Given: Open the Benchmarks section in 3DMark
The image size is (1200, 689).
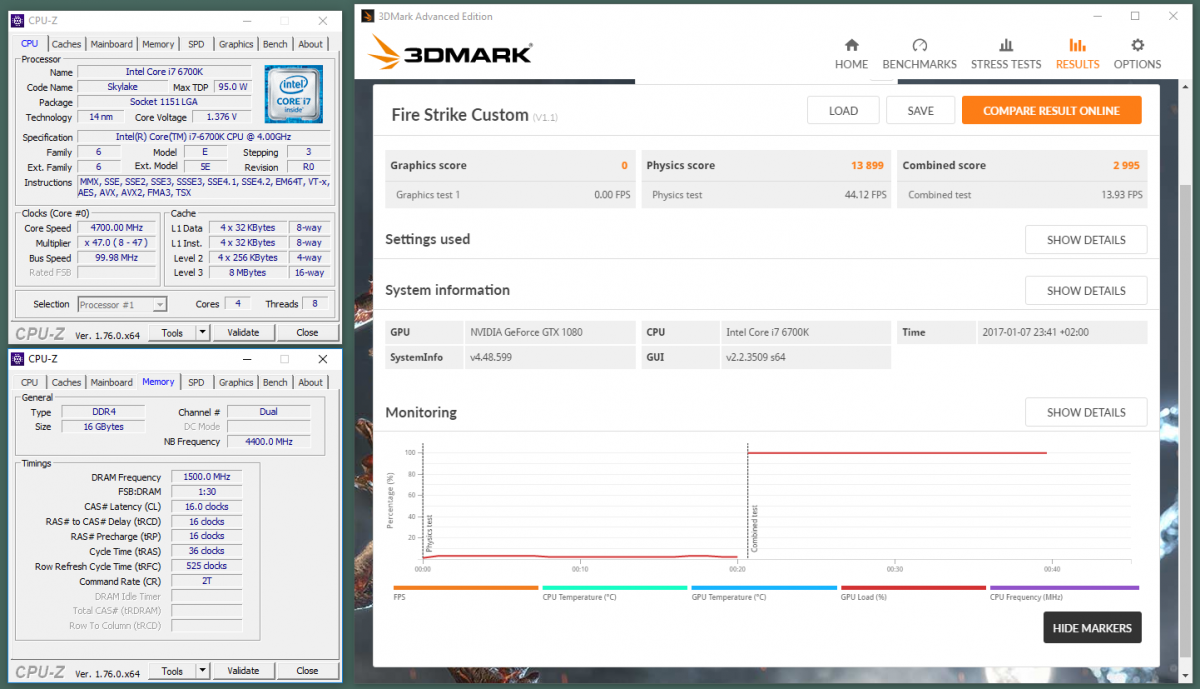Looking at the screenshot, I should coord(920,54).
